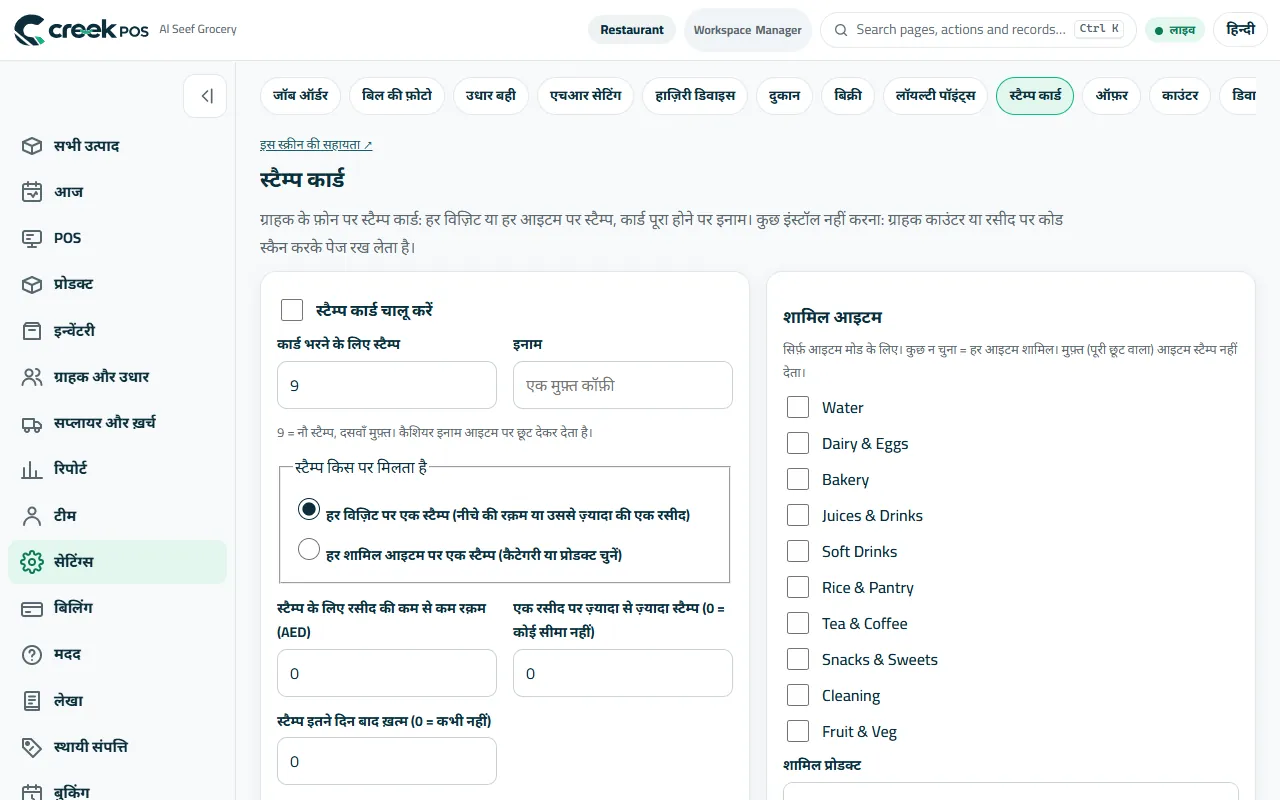Click the minimum receipt amount (AED) field
The image size is (1280, 800).
(387, 673)
